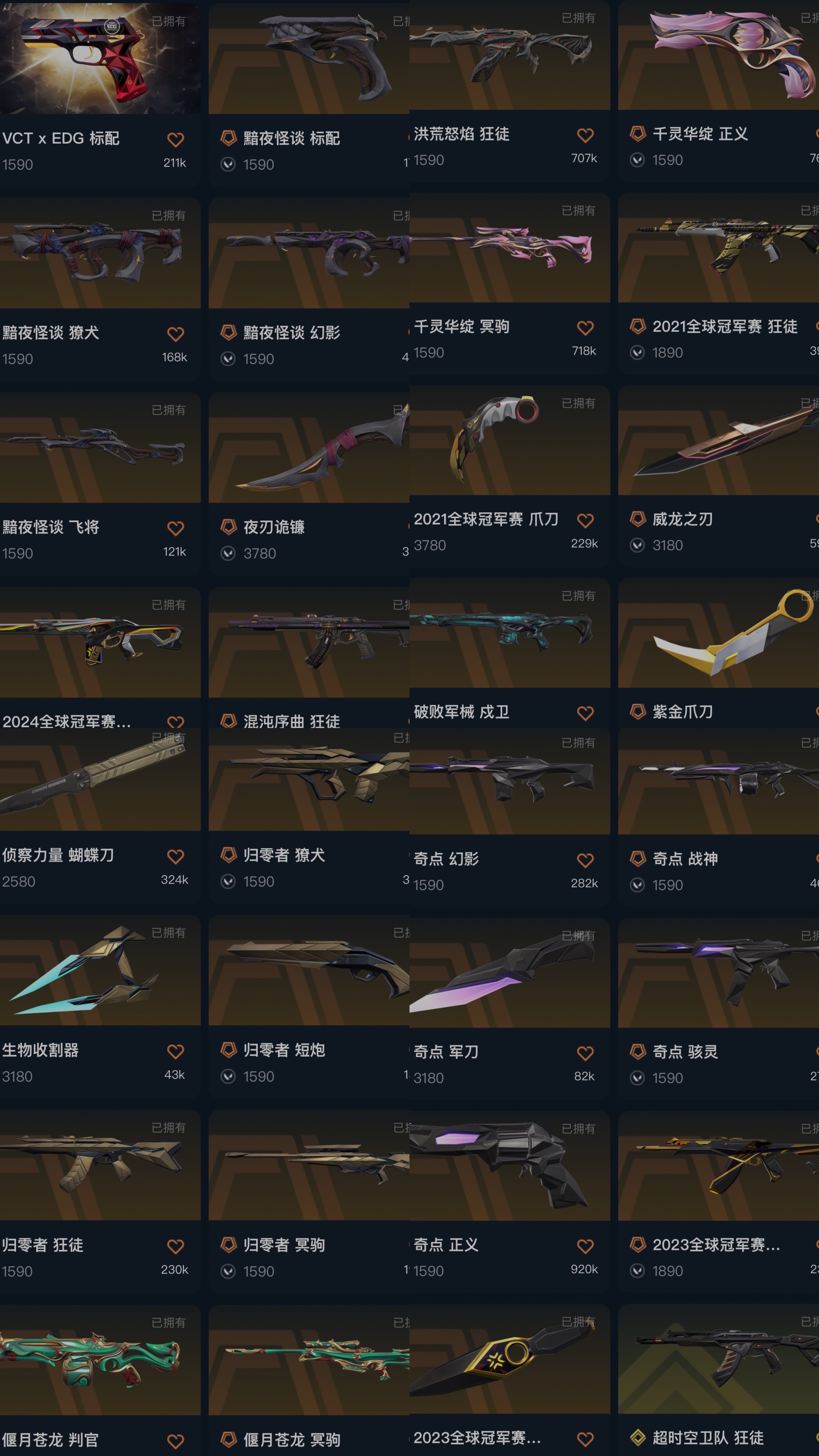819x1456 pixels.
Task: Select the 威龙之刃 skin title
Action: [x=683, y=519]
